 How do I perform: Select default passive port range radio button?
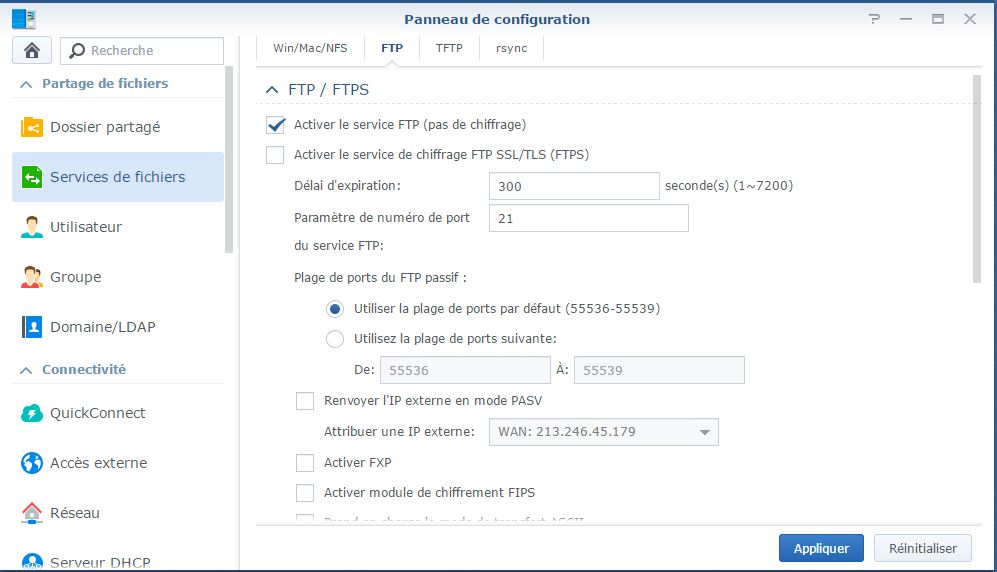(335, 309)
